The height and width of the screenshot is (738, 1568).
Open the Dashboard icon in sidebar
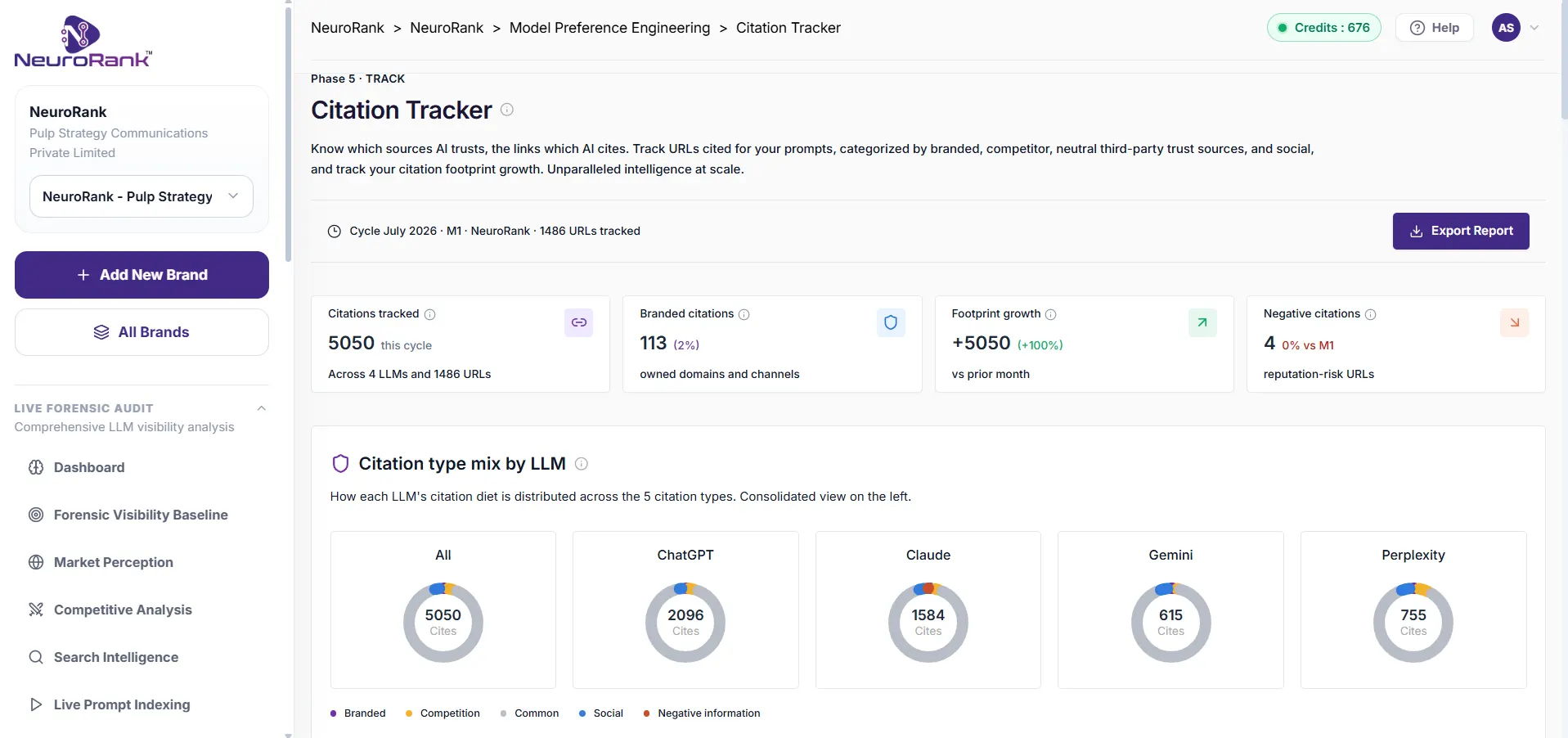[x=36, y=467]
